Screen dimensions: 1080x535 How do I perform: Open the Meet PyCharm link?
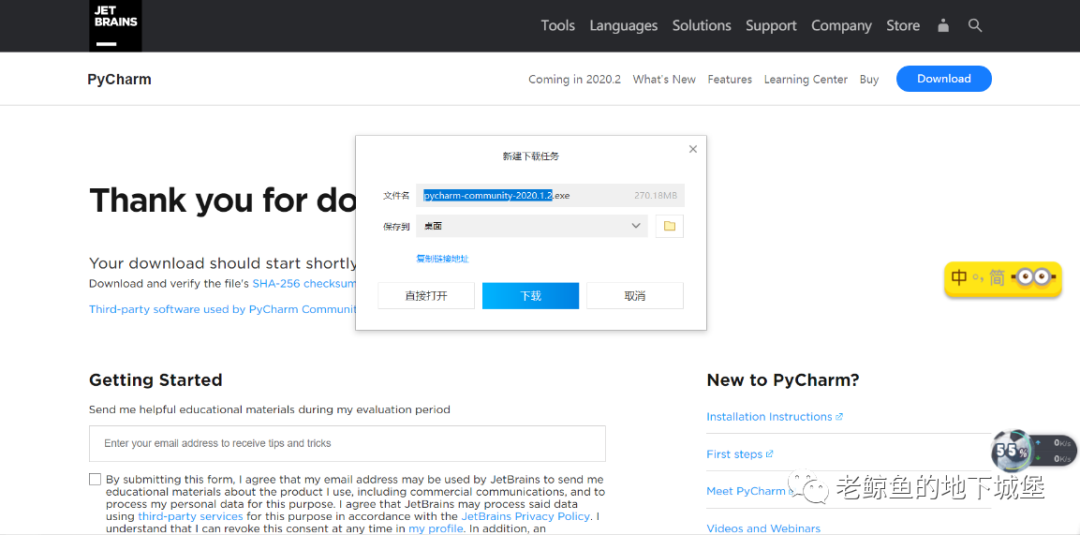(745, 491)
